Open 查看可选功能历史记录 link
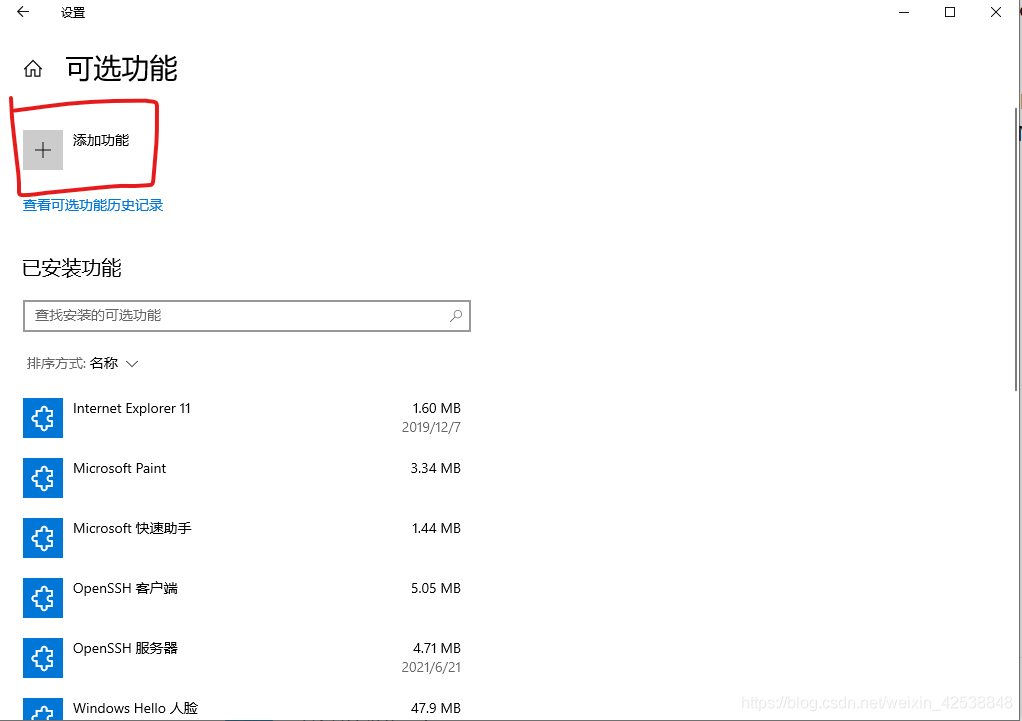This screenshot has width=1022, height=721. click(x=93, y=205)
